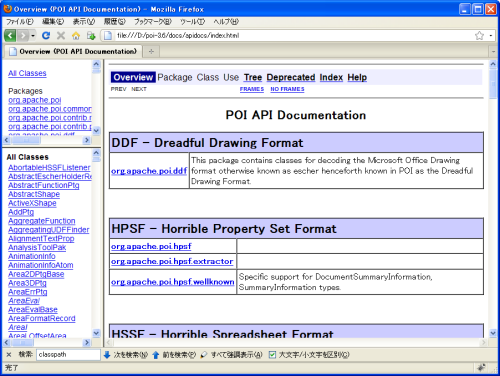Select the Overview (POI API Documentation) tab
500x376 pixels.
coord(73,51)
